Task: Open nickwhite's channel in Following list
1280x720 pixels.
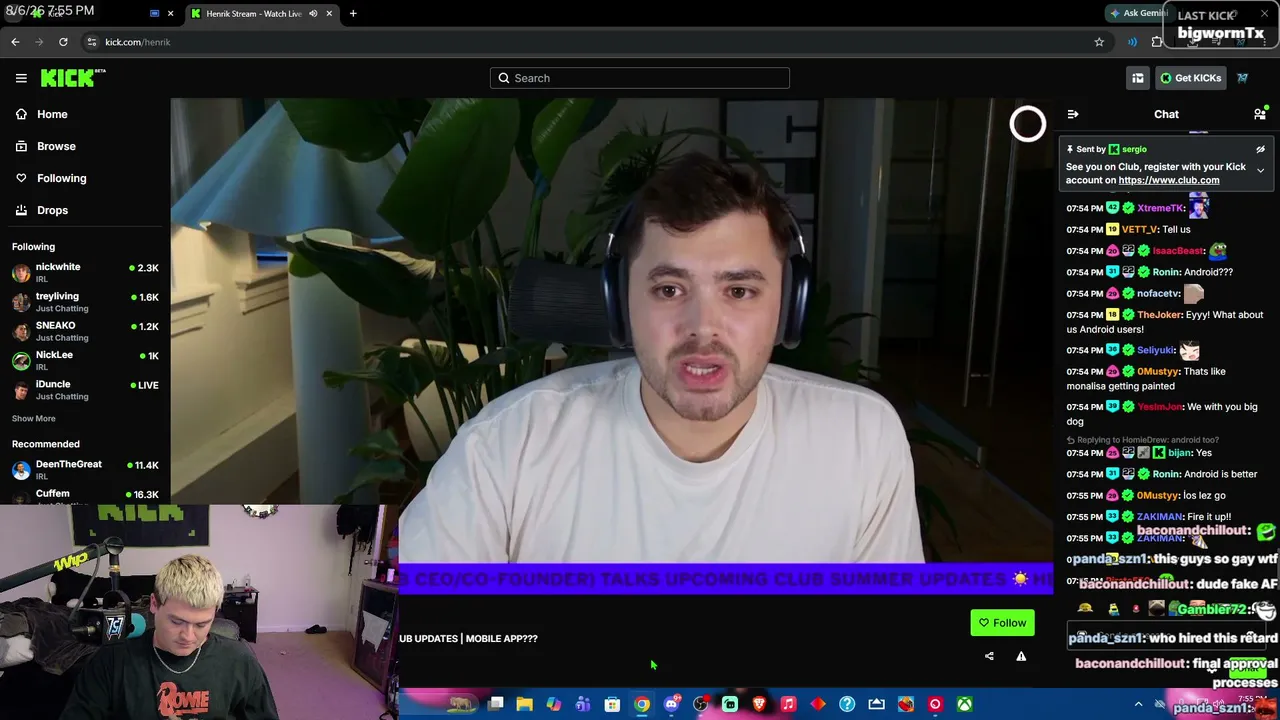Action: click(85, 272)
